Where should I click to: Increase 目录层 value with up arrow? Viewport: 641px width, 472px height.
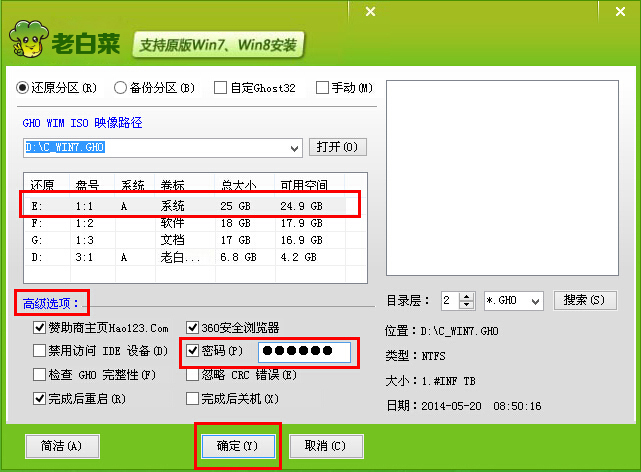[466, 296]
